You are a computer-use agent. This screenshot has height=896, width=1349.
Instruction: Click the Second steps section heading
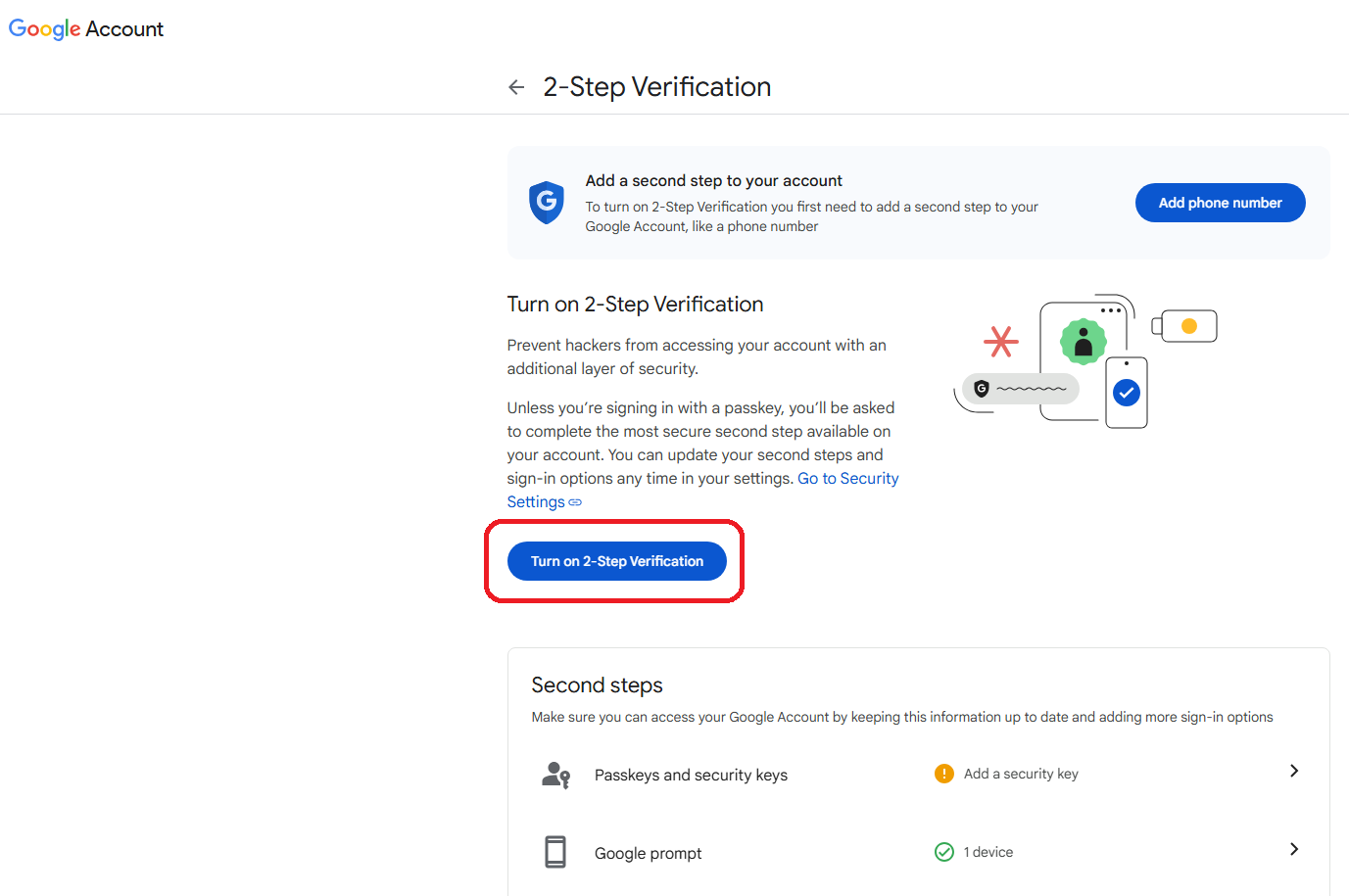click(x=597, y=685)
